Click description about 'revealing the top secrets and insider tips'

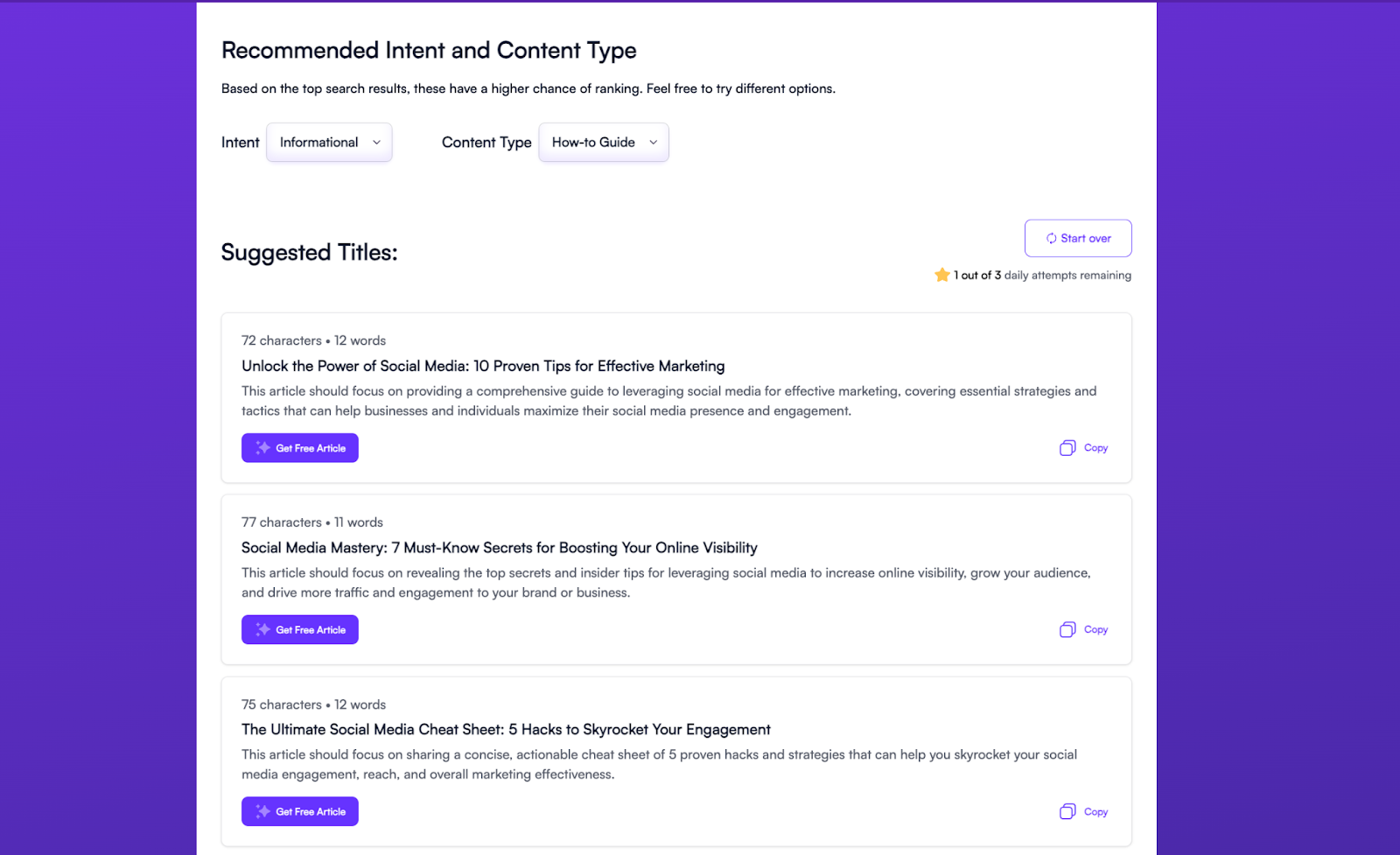point(667,583)
